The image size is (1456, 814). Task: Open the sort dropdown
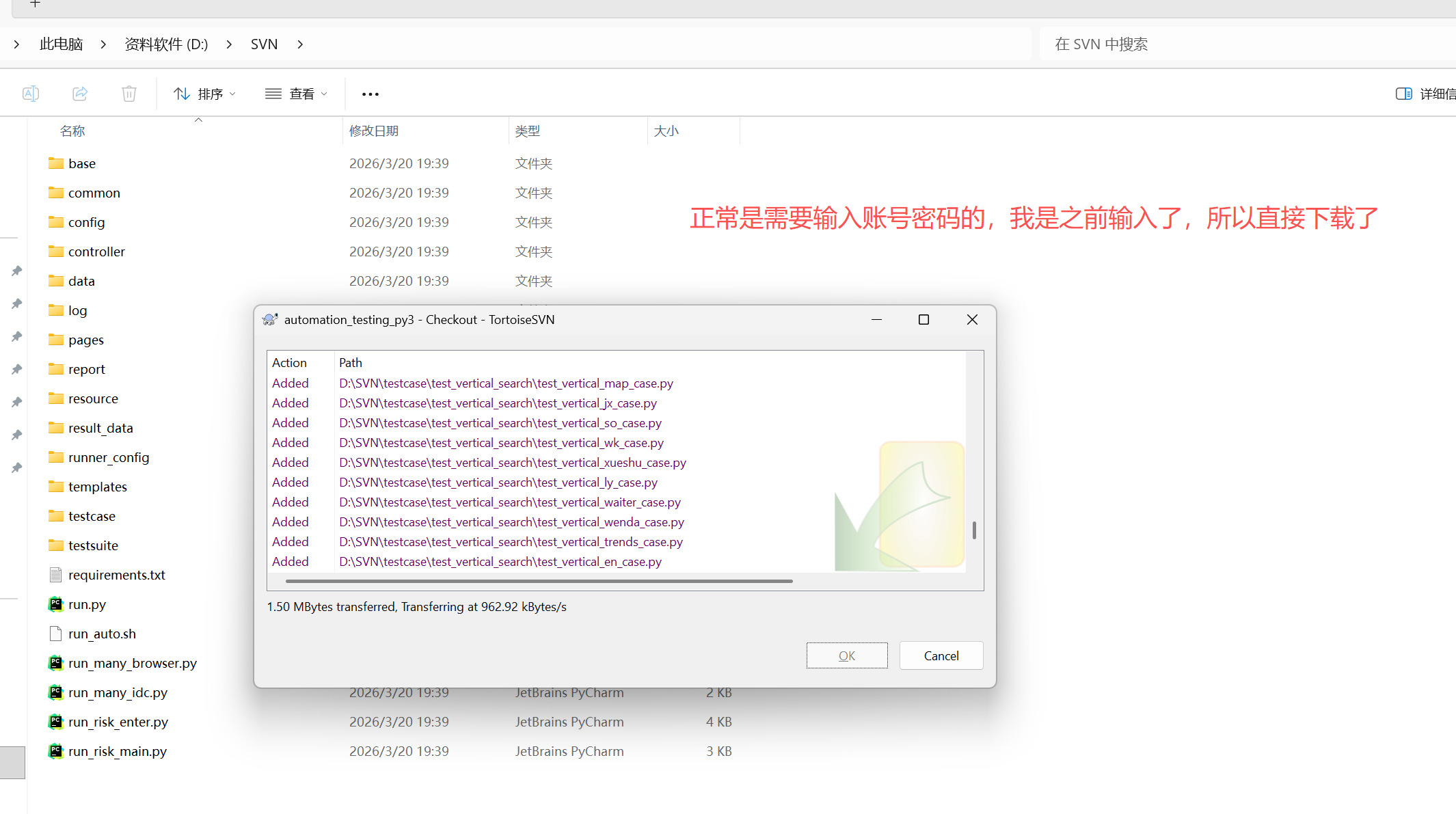click(204, 94)
